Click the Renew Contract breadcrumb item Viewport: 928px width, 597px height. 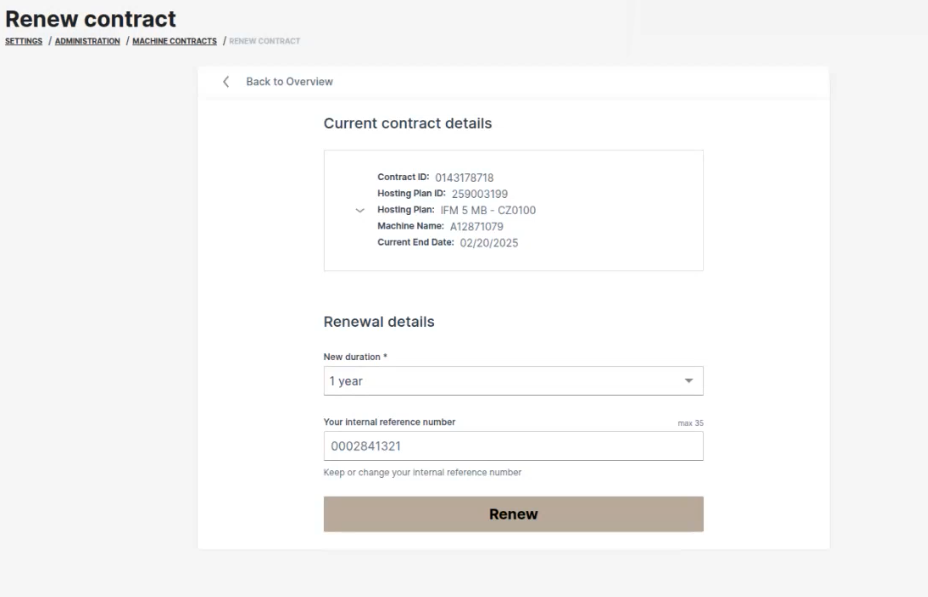point(264,41)
